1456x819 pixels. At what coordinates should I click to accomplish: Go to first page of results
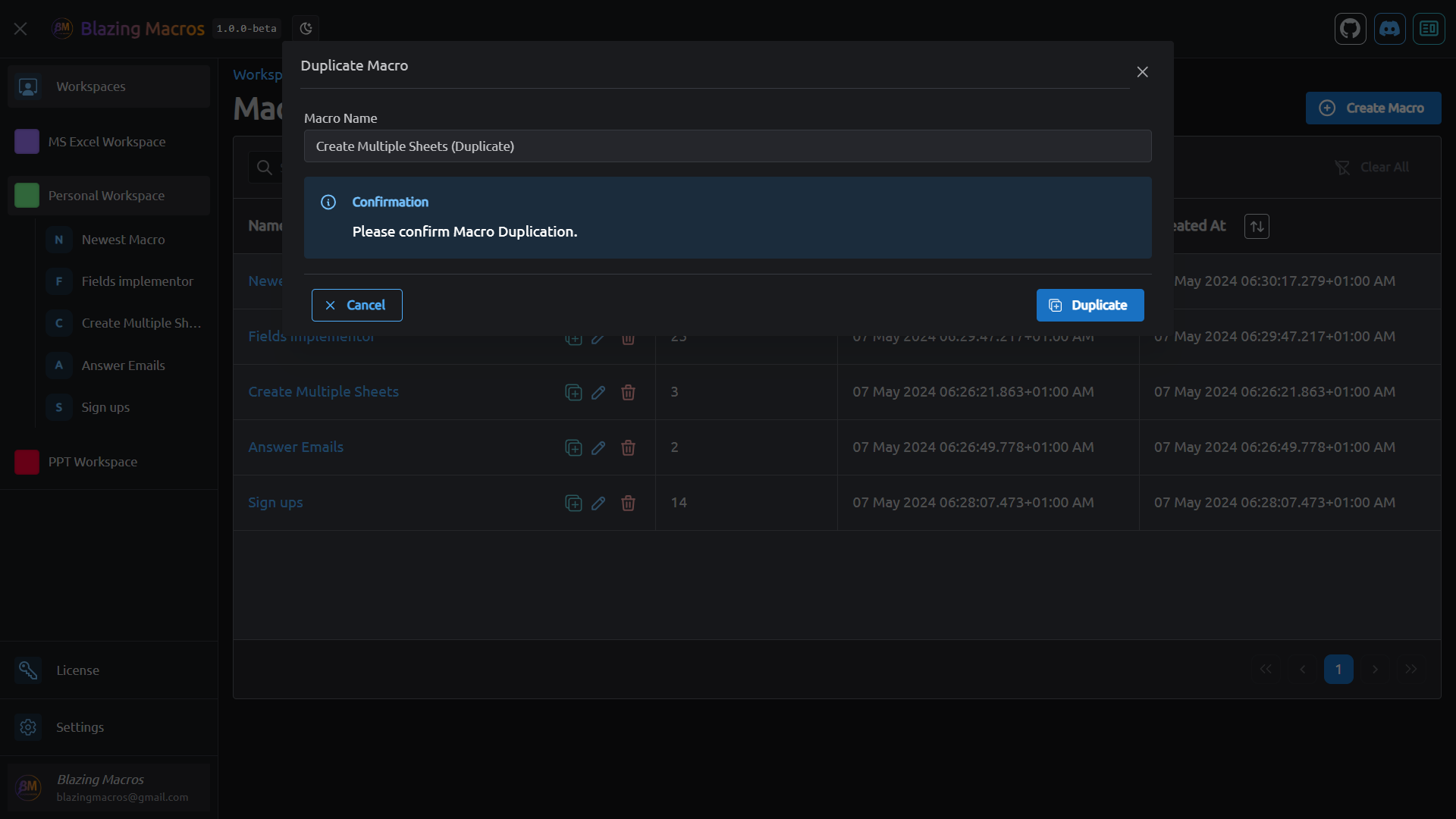(1266, 669)
